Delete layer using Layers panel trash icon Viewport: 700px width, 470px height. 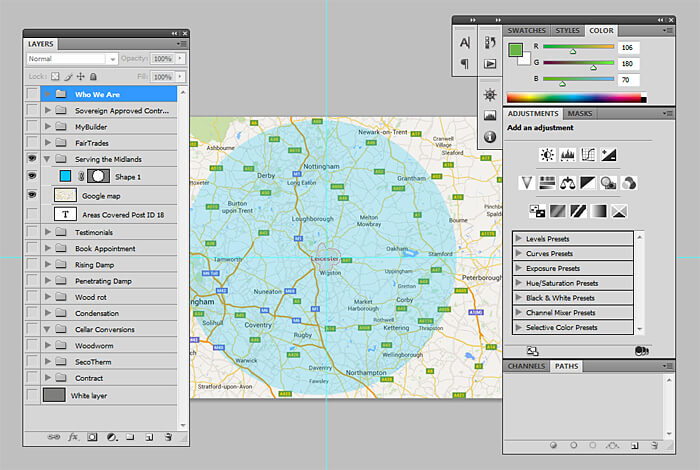[168, 437]
